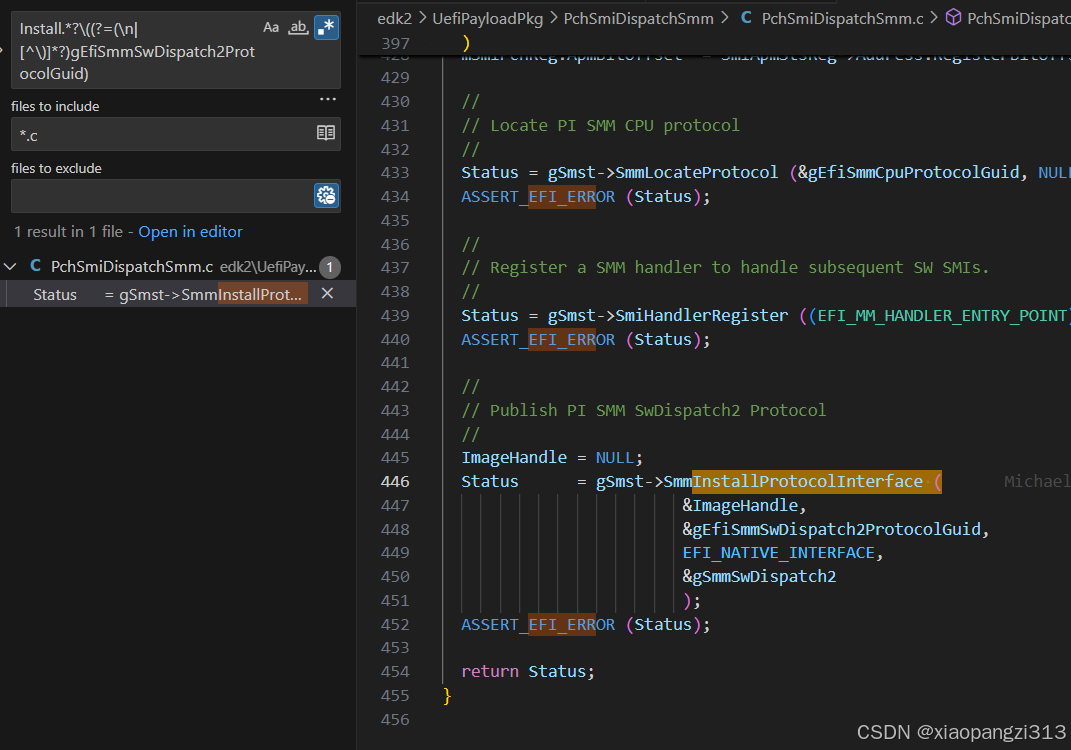Screen dimensions: 1071x750
Task: Click Michael git blame annotation
Action: [1037, 482]
